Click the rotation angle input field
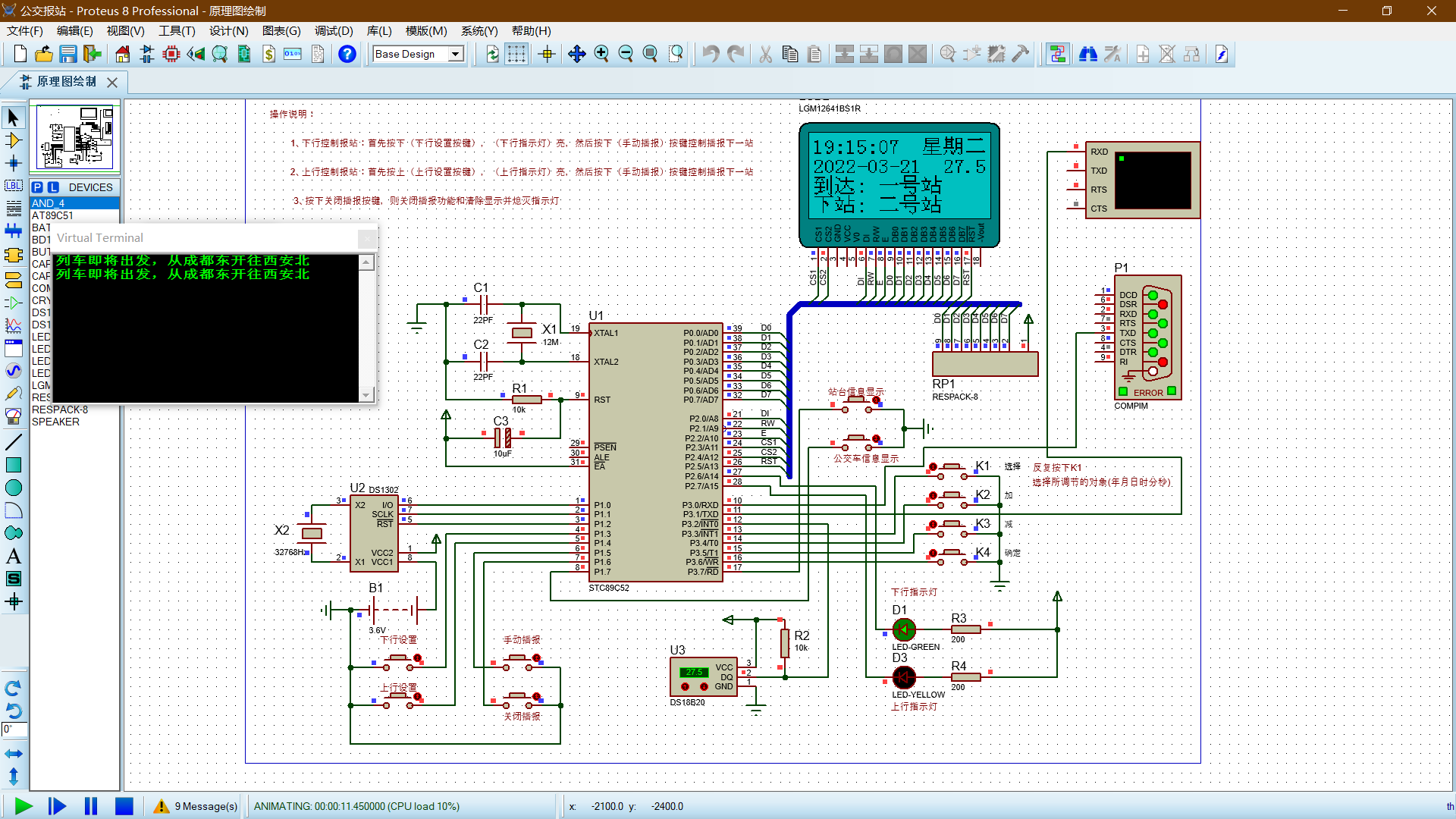 click(x=14, y=730)
